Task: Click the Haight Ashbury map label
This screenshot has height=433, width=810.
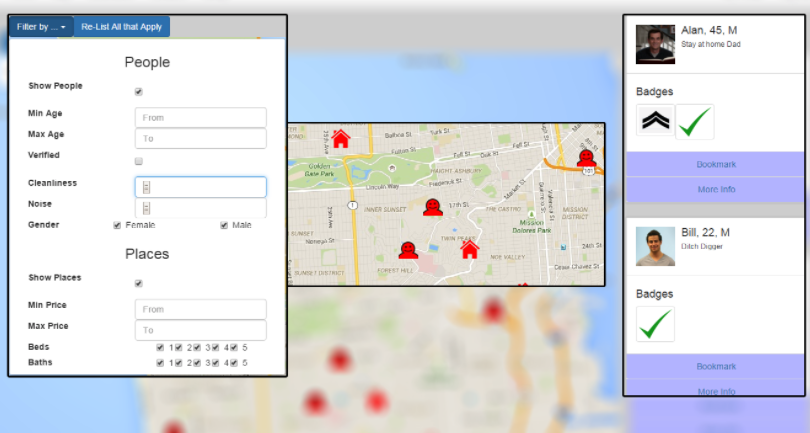Action: [456, 171]
